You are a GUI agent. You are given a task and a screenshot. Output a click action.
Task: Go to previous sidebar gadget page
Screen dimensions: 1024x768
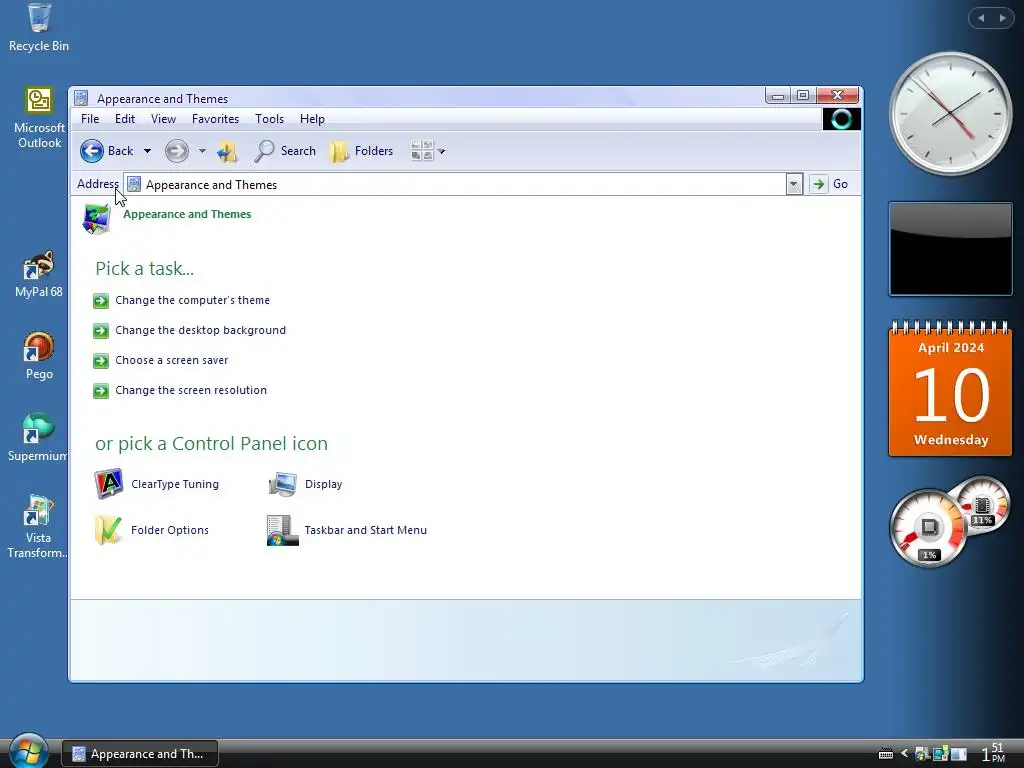point(981,18)
